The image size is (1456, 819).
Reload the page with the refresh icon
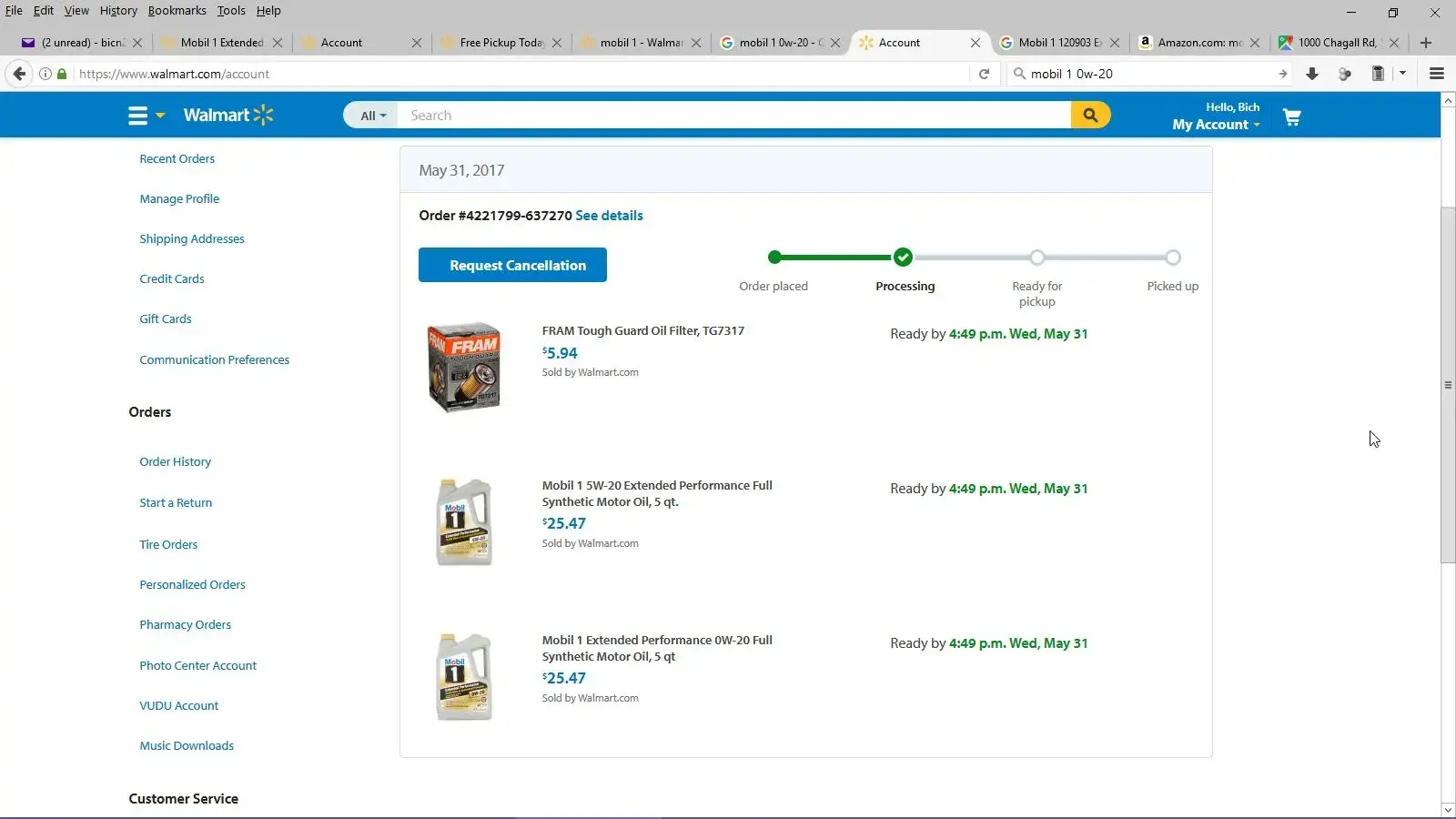pos(984,74)
